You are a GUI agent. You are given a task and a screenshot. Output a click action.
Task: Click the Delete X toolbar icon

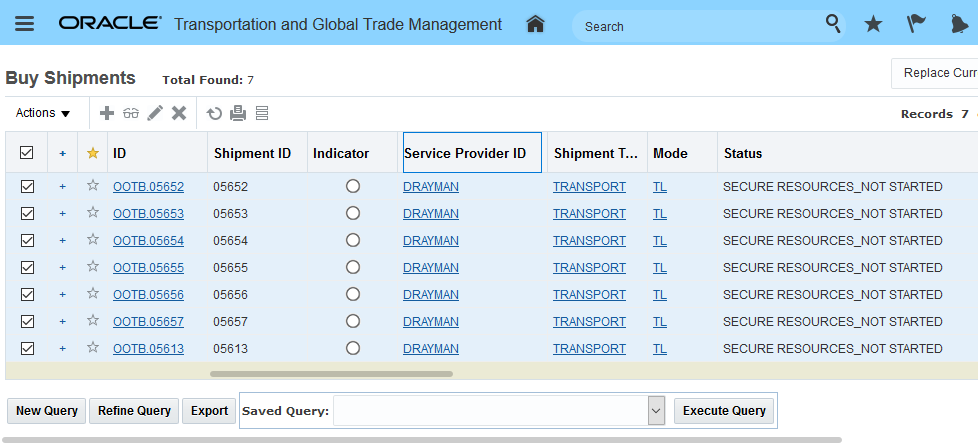pyautogui.click(x=179, y=113)
